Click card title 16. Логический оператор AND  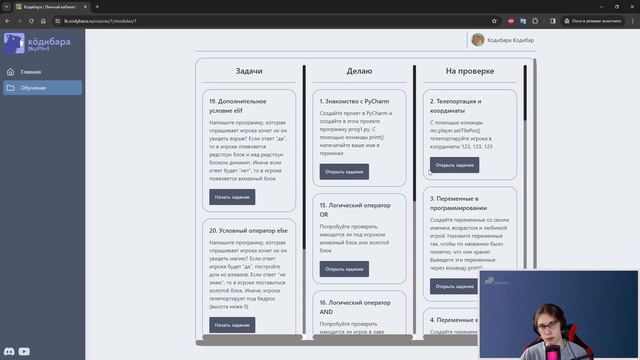pyautogui.click(x=355, y=307)
